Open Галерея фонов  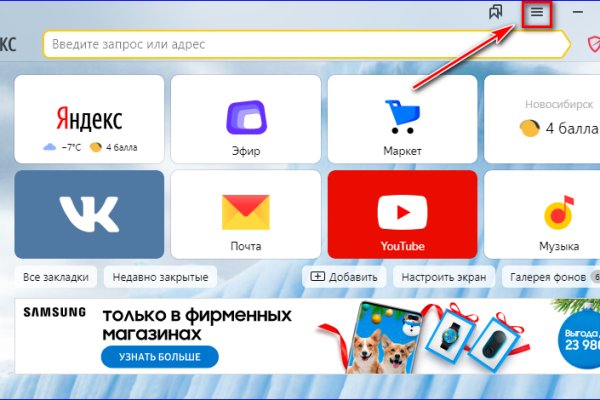tap(550, 277)
